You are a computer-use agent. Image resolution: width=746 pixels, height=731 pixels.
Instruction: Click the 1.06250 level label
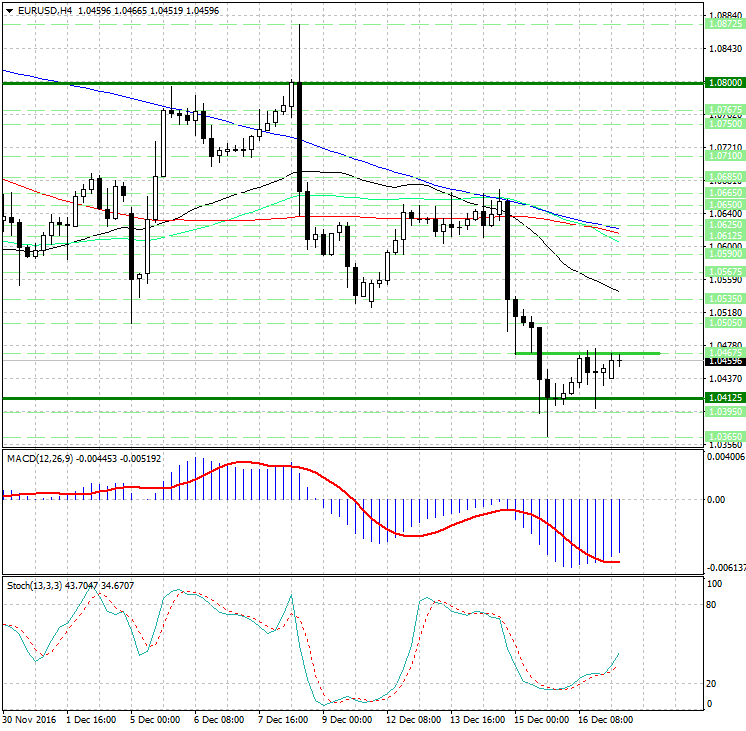[725, 225]
